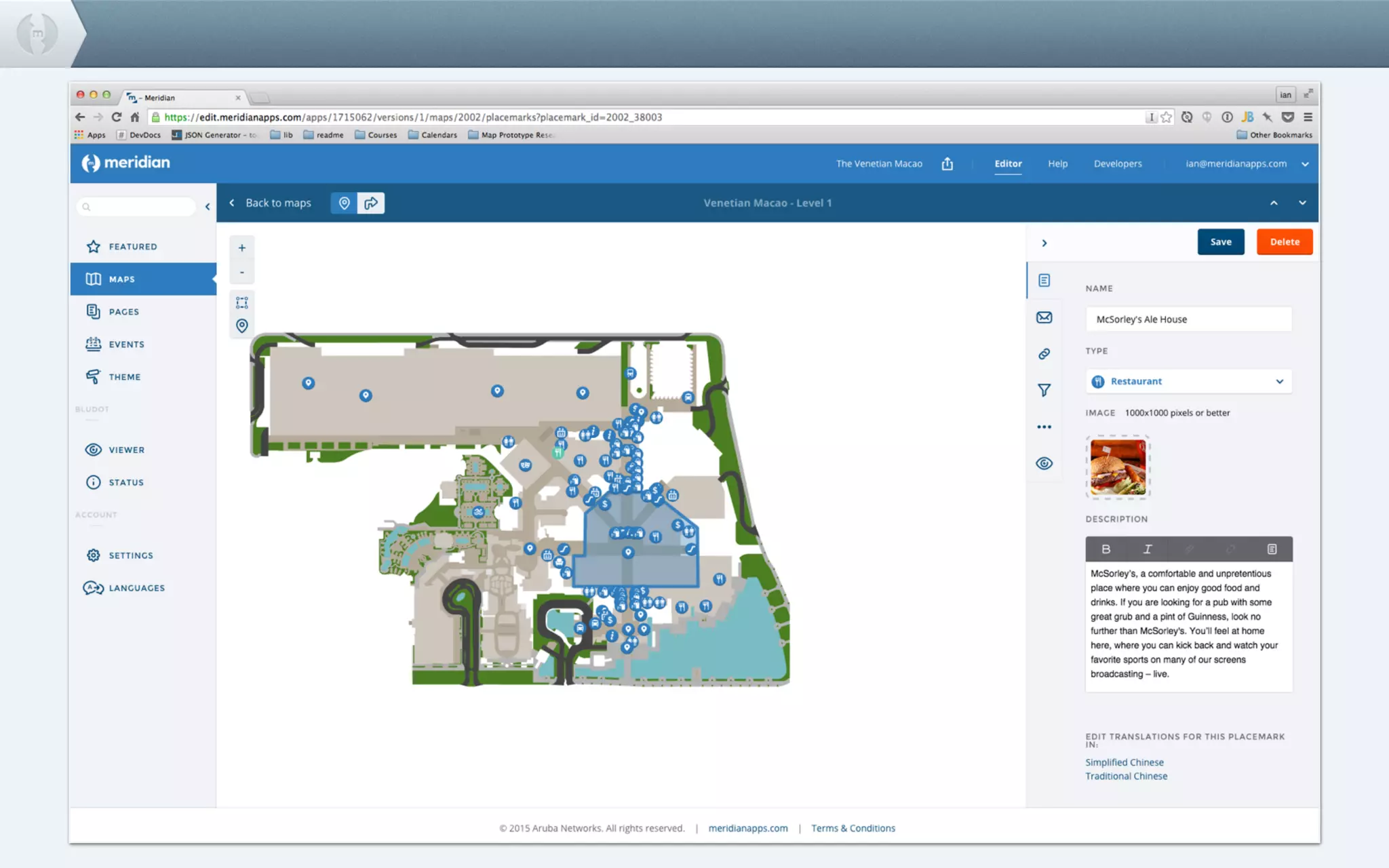Expand the account email dropdown
Image resolution: width=1389 pixels, height=868 pixels.
click(x=1305, y=164)
